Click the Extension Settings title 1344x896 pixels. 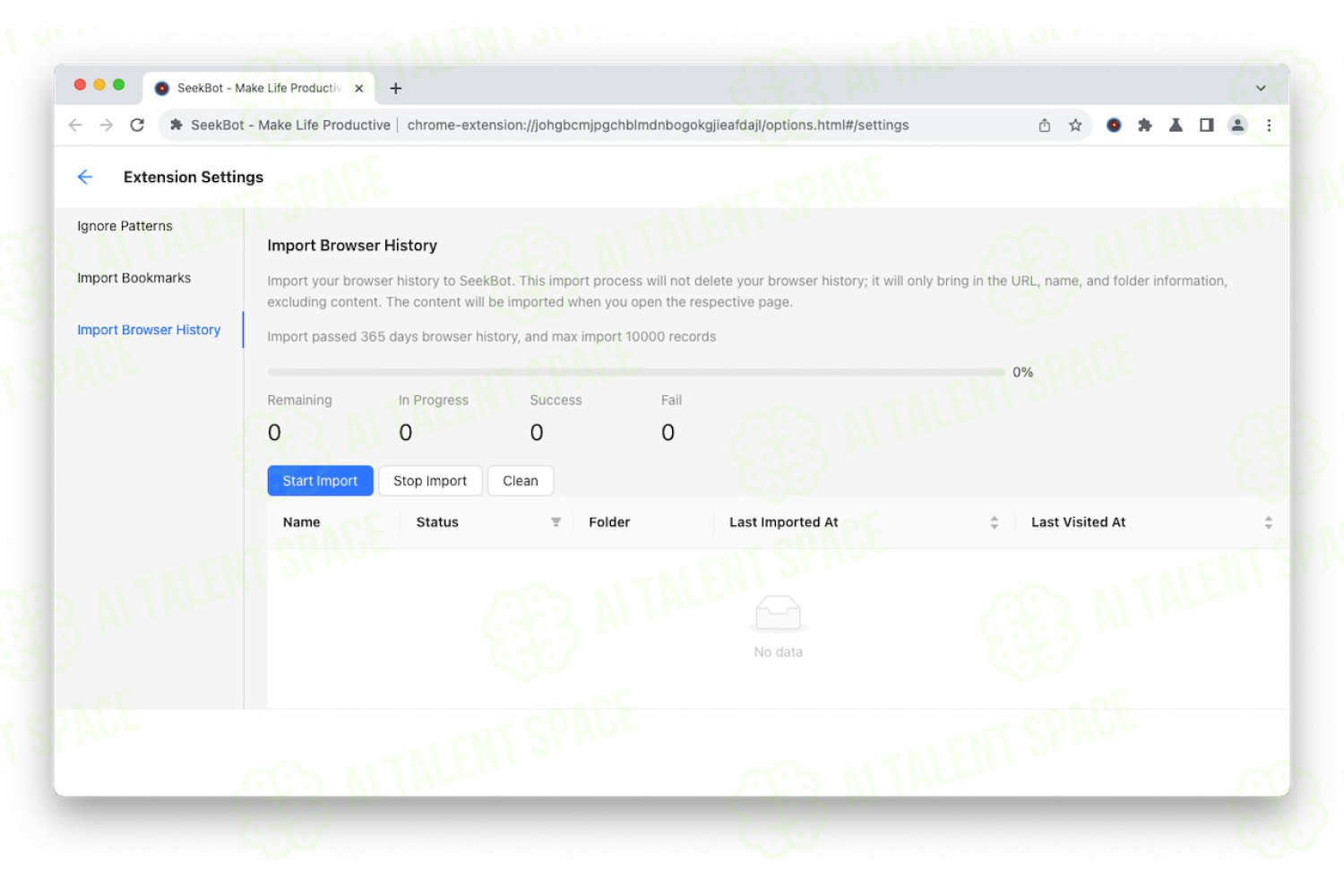click(194, 177)
